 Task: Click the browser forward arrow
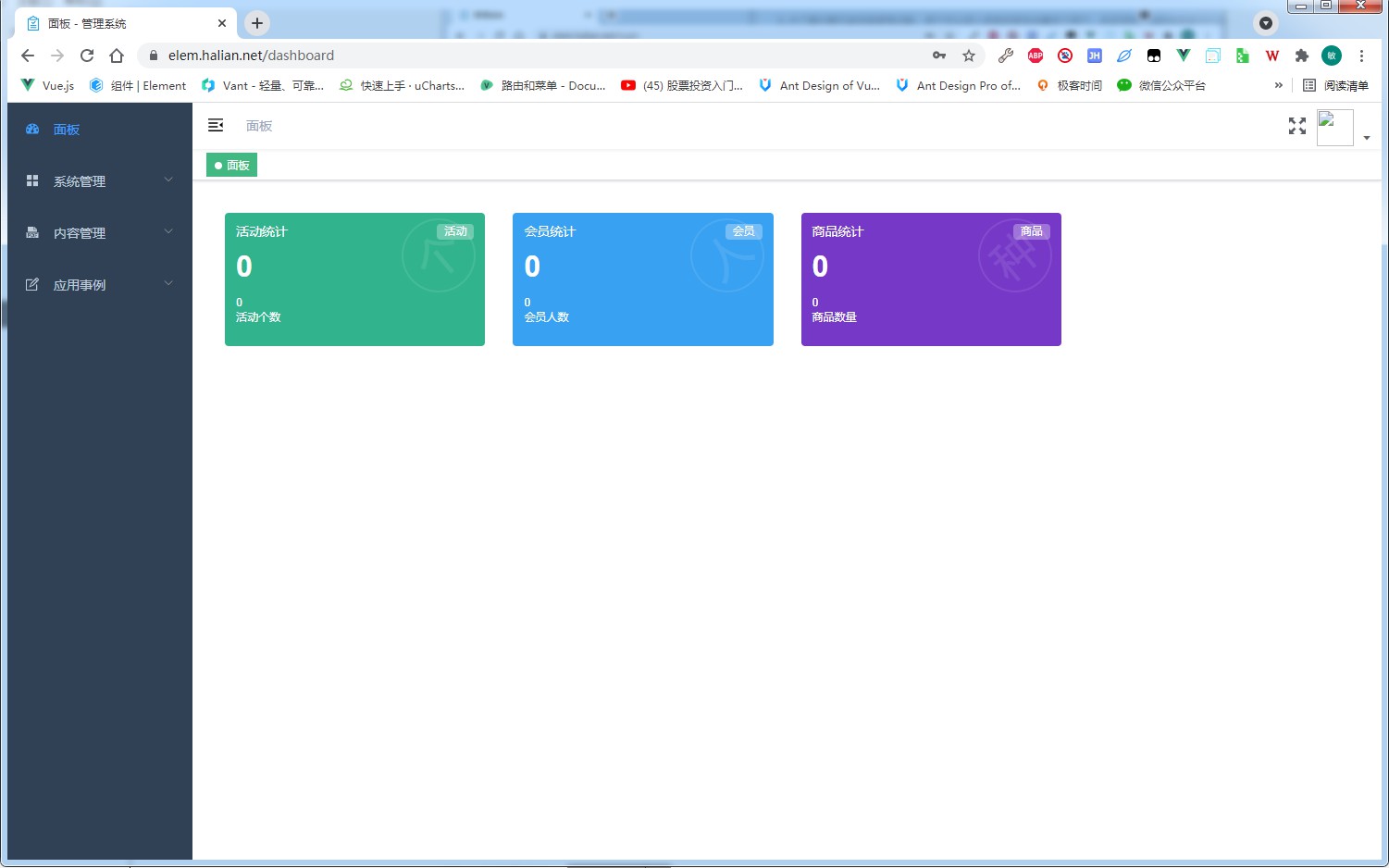coord(57,56)
